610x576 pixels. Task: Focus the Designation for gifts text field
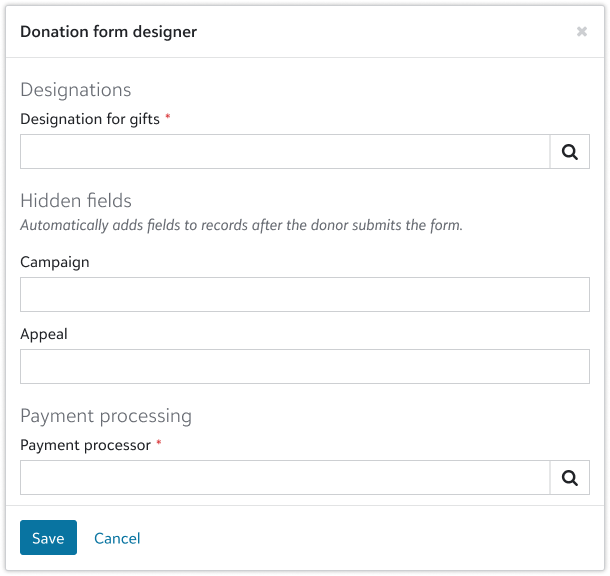[x=285, y=152]
